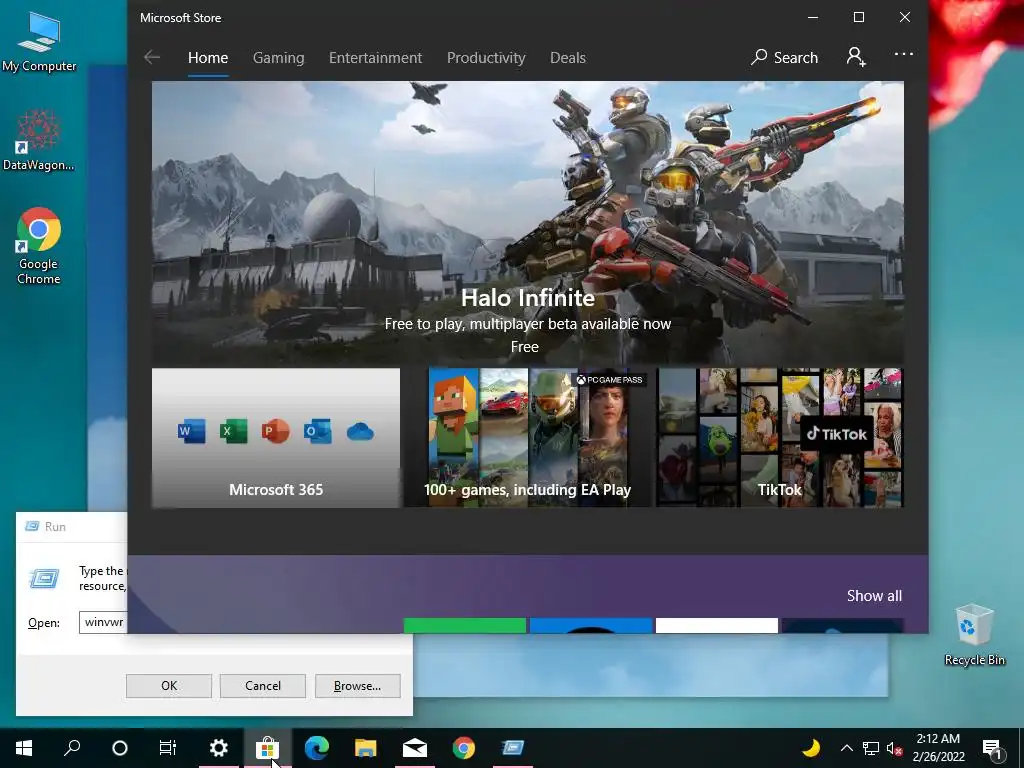This screenshot has height=768, width=1024.
Task: Click Browse... in the Run dialog
Action: pyautogui.click(x=357, y=686)
